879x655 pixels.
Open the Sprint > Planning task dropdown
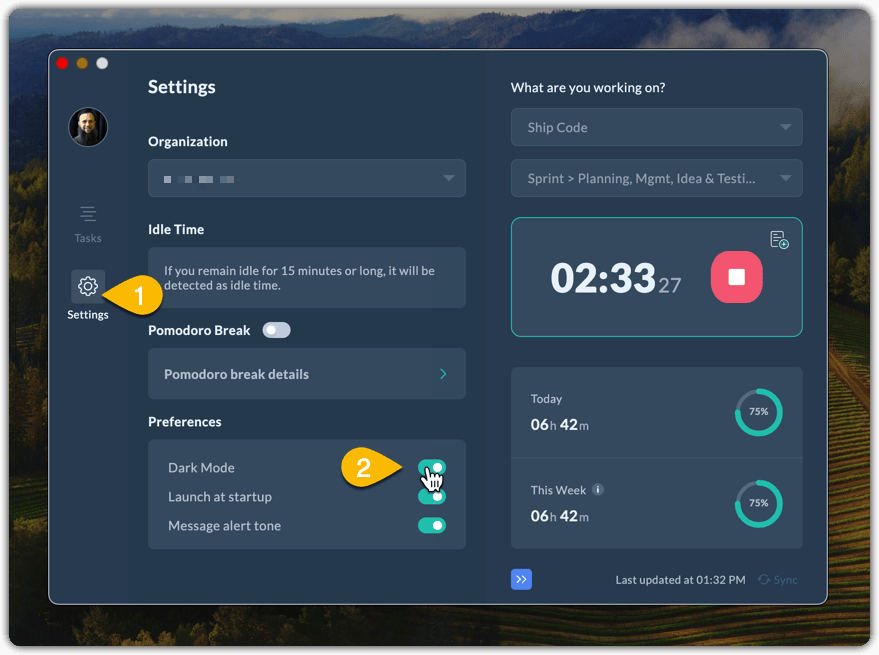[x=656, y=179]
